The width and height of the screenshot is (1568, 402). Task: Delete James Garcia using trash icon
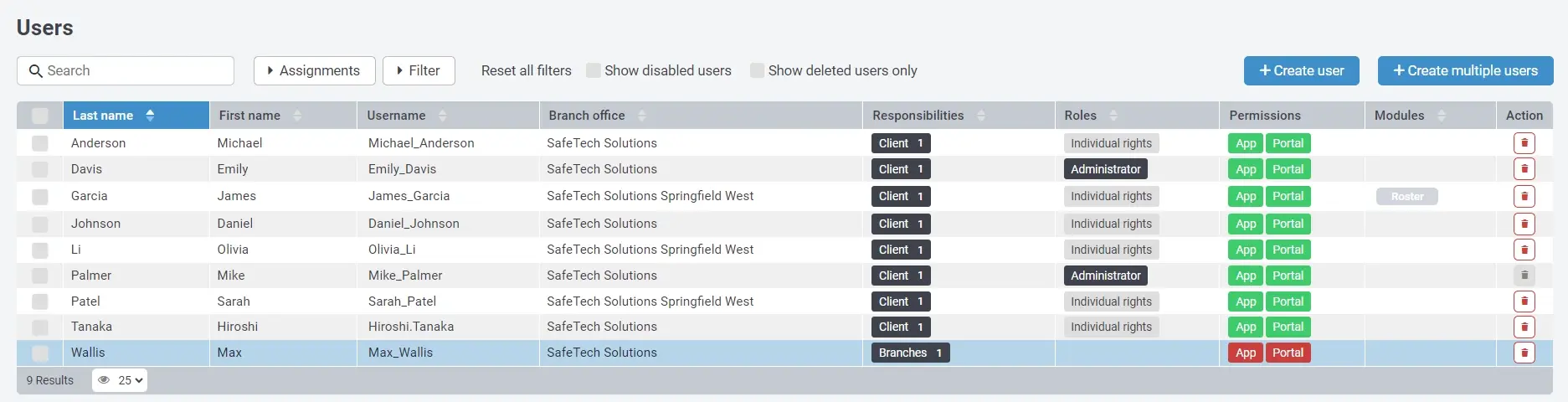(x=1524, y=197)
